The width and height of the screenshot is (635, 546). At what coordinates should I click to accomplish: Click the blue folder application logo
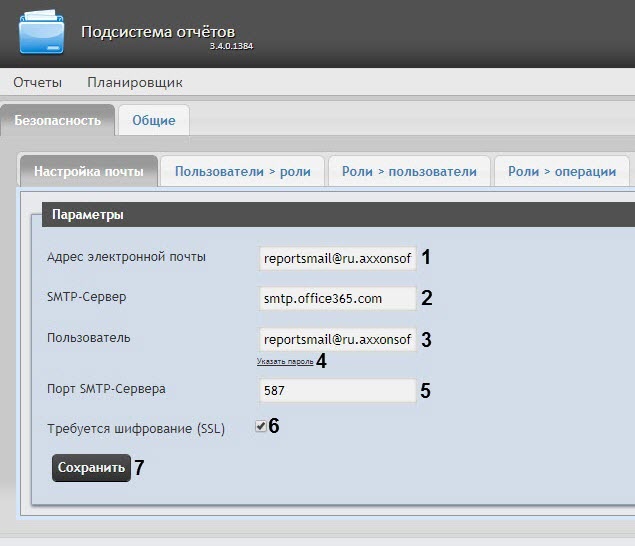pos(41,31)
